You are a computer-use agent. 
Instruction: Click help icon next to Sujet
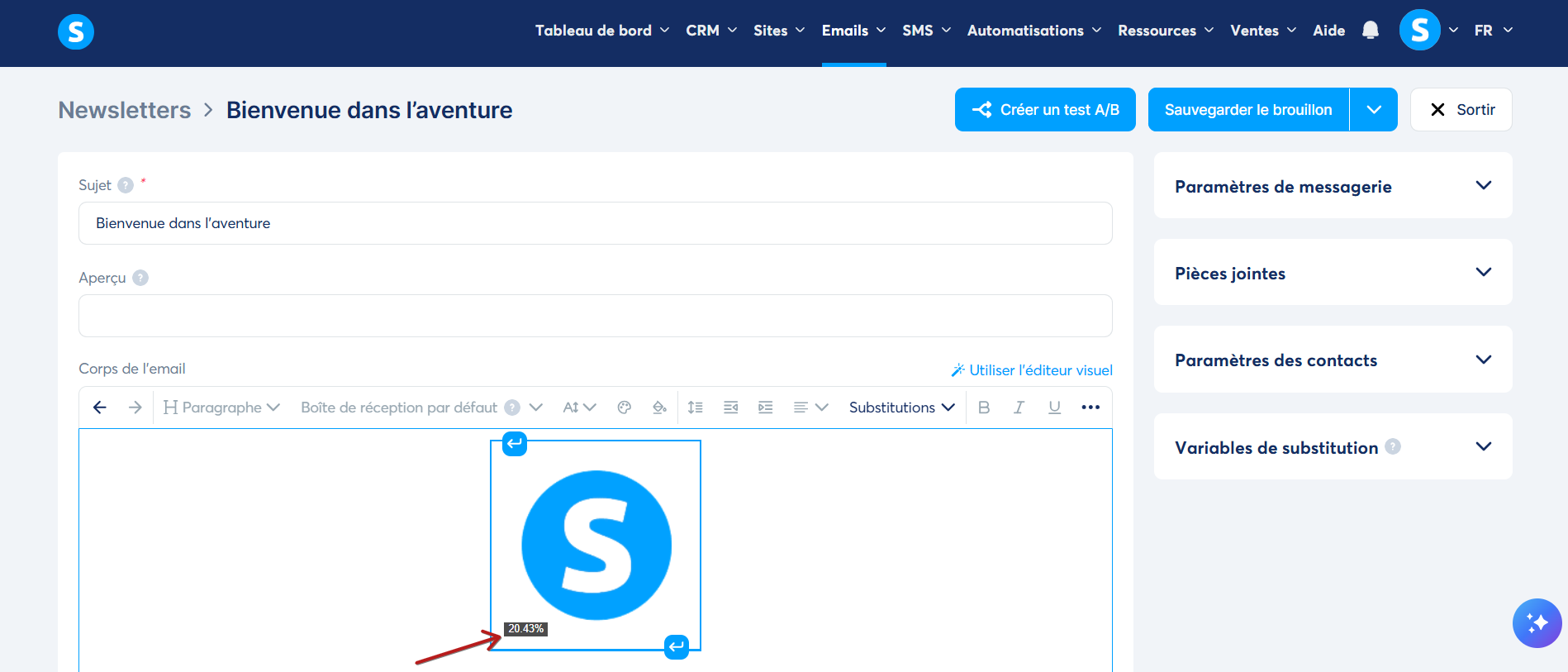[x=126, y=185]
